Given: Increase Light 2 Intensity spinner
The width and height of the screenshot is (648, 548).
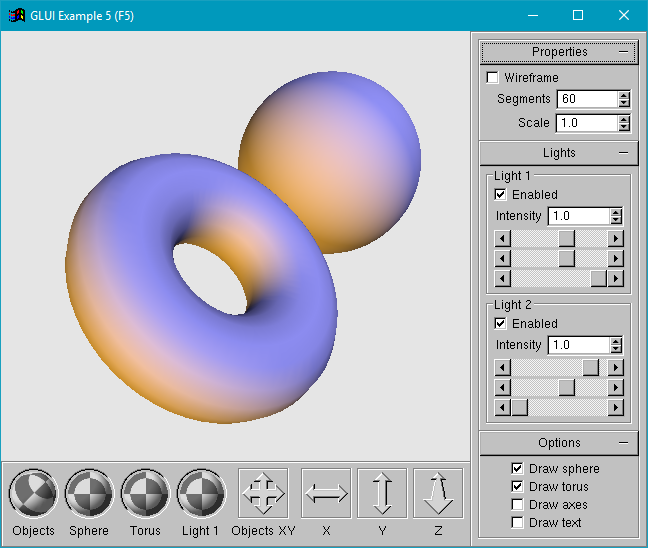Looking at the screenshot, I should click(616, 341).
